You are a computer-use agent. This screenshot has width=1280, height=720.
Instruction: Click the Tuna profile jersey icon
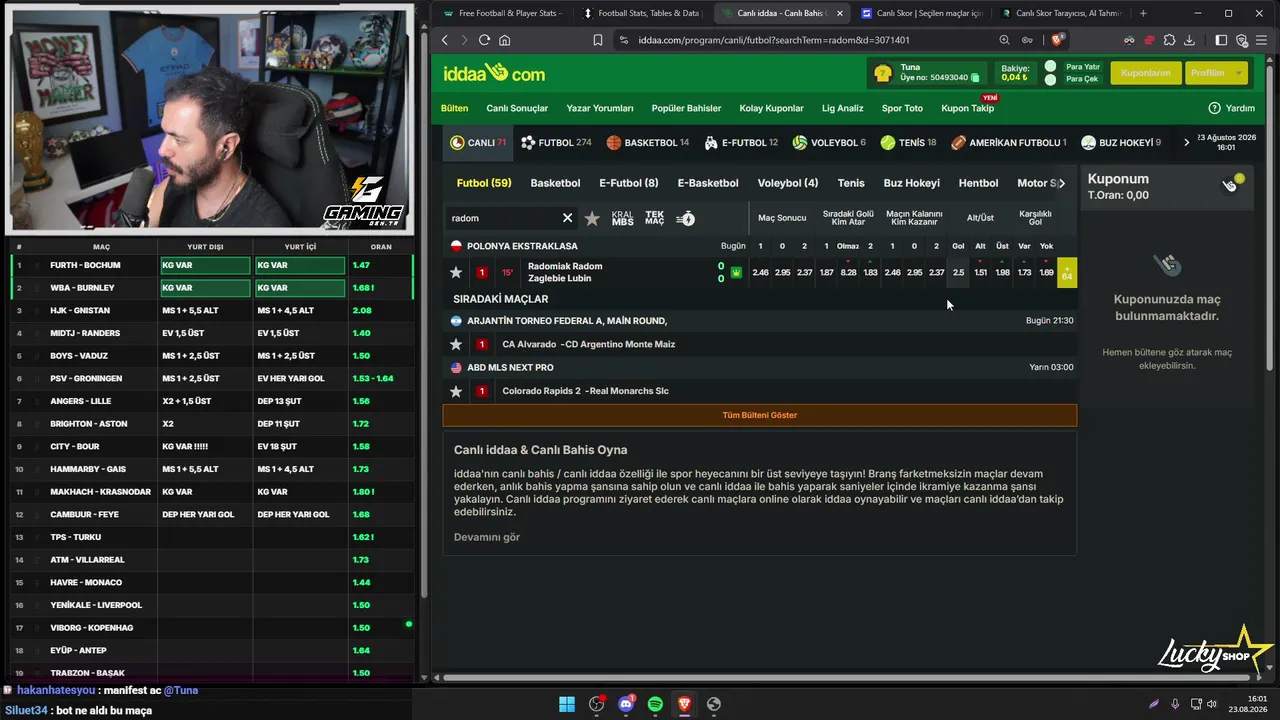tap(883, 73)
